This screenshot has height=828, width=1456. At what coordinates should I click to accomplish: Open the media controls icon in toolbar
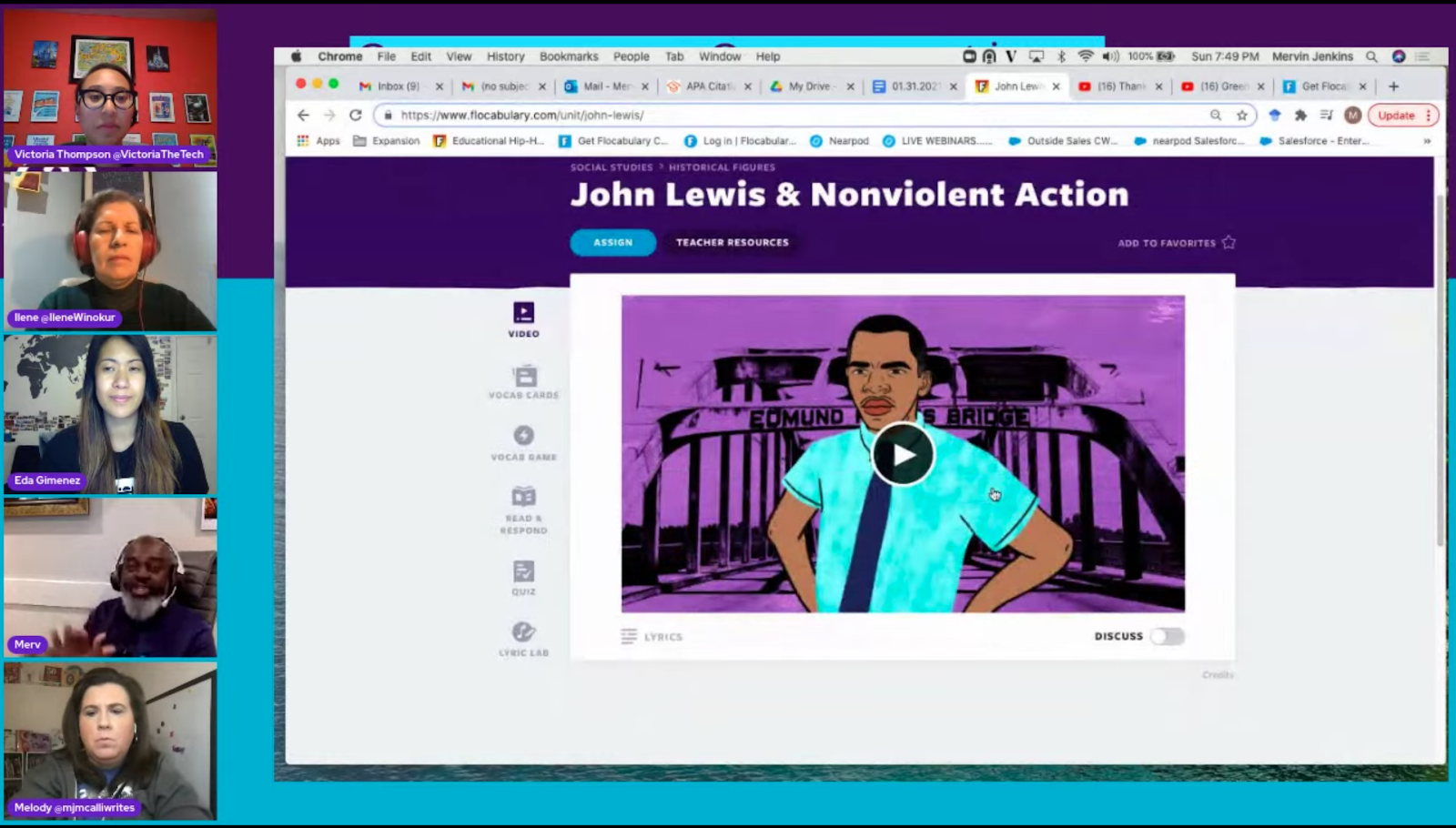tap(1327, 116)
